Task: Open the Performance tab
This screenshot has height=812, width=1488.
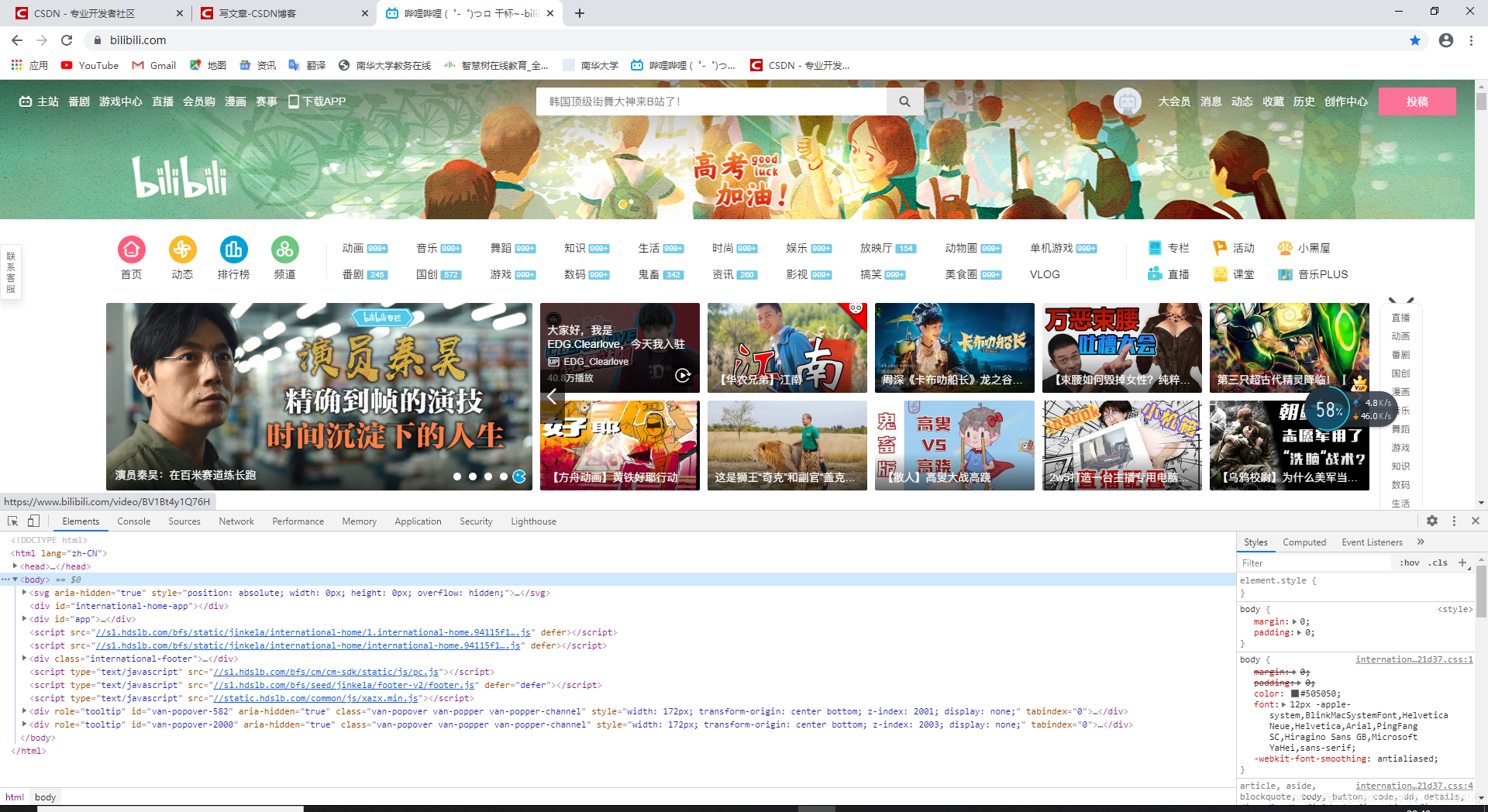Action: pyautogui.click(x=298, y=521)
